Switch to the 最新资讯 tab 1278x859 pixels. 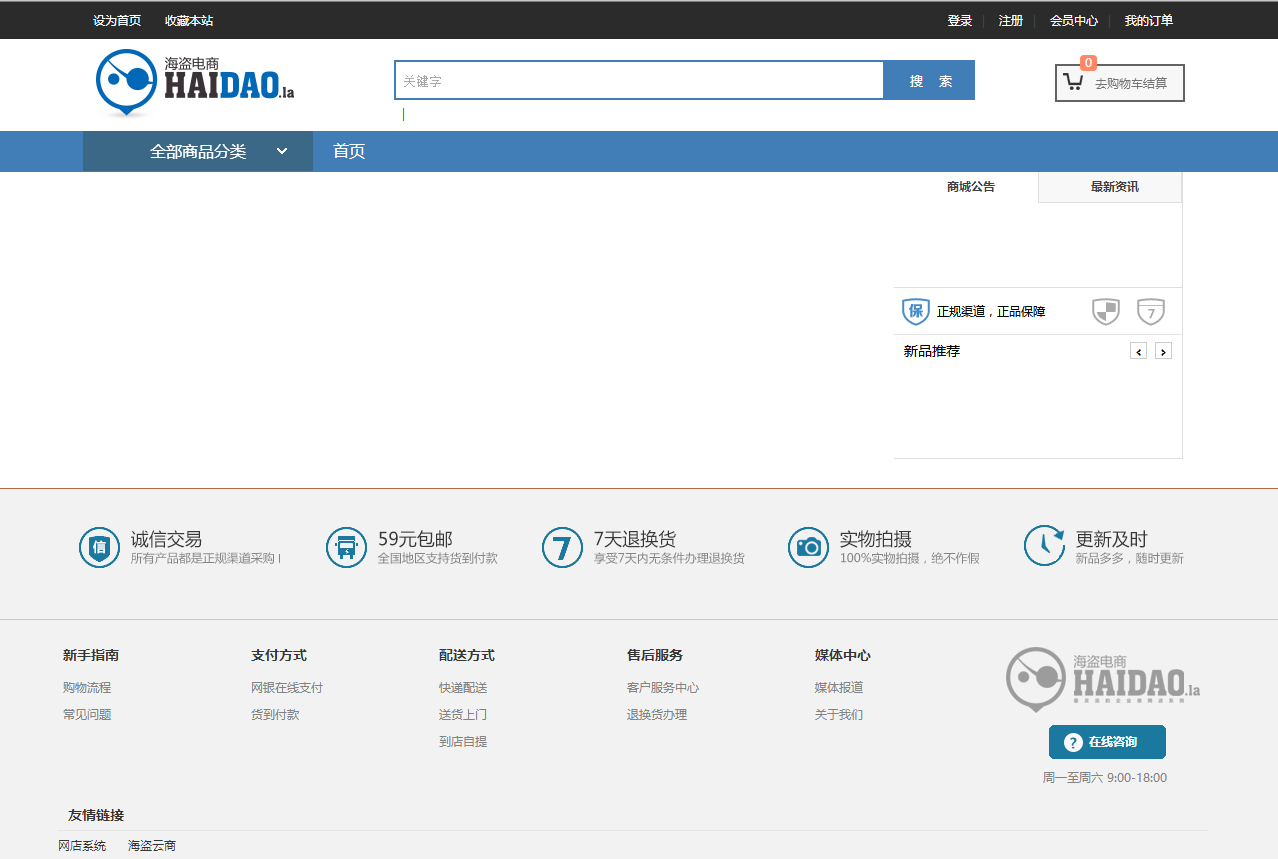point(1114,187)
